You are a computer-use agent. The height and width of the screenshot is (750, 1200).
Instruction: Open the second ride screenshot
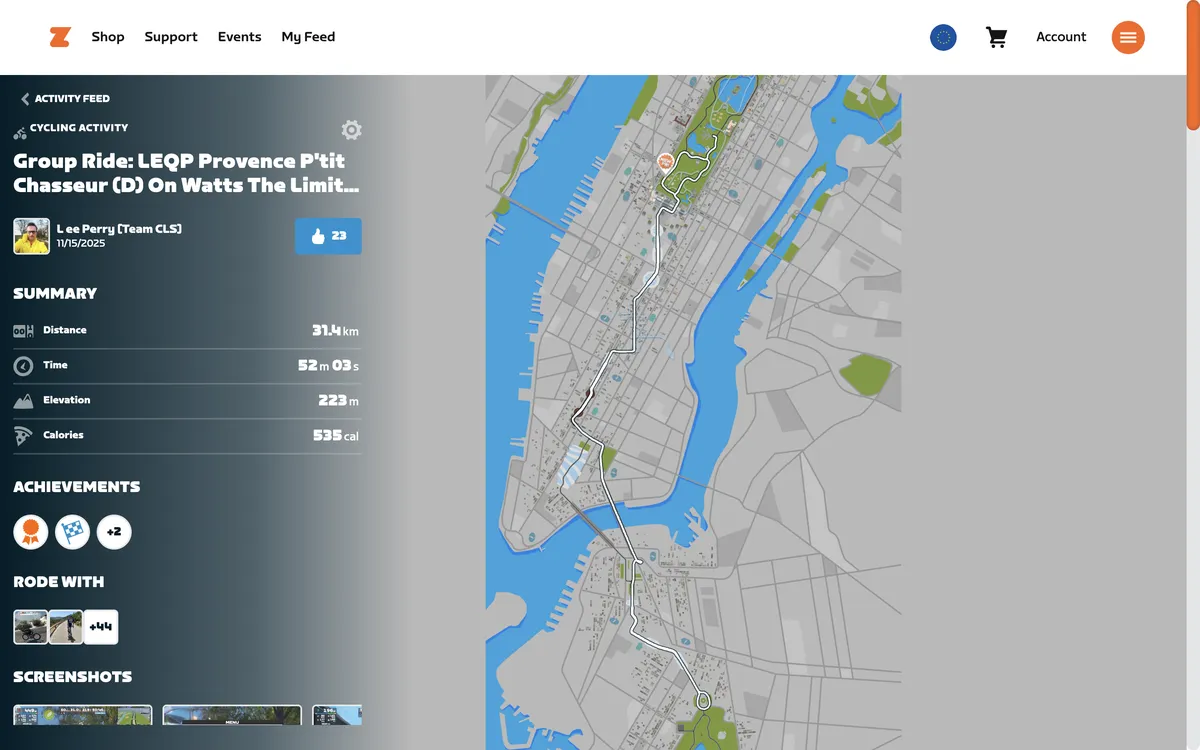click(x=232, y=715)
